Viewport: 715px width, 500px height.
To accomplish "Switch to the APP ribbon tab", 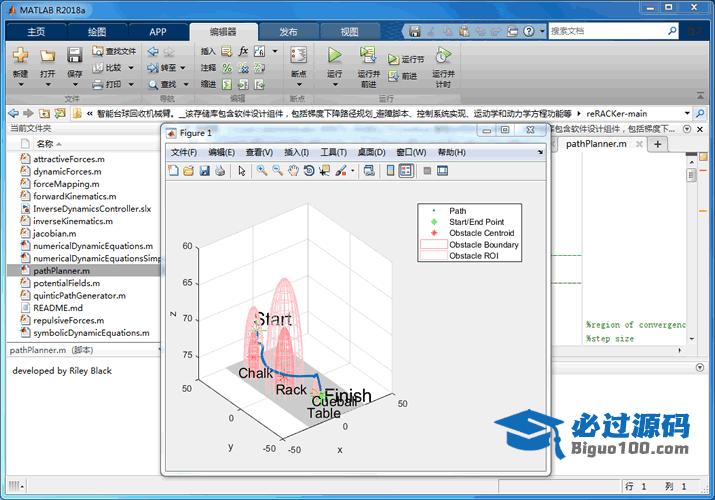I will point(158,31).
